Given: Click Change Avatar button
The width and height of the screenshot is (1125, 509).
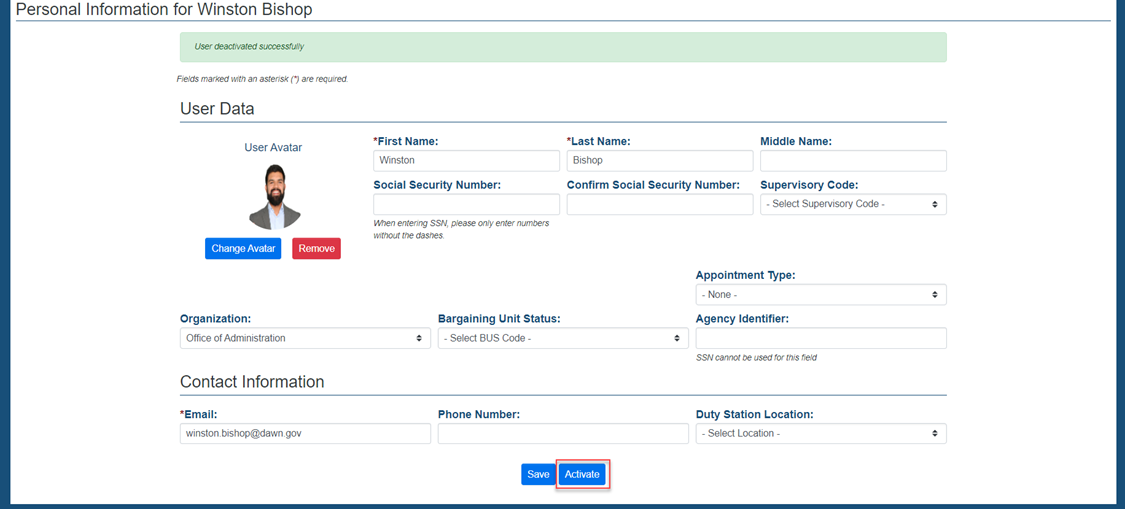Looking at the screenshot, I should [243, 248].
